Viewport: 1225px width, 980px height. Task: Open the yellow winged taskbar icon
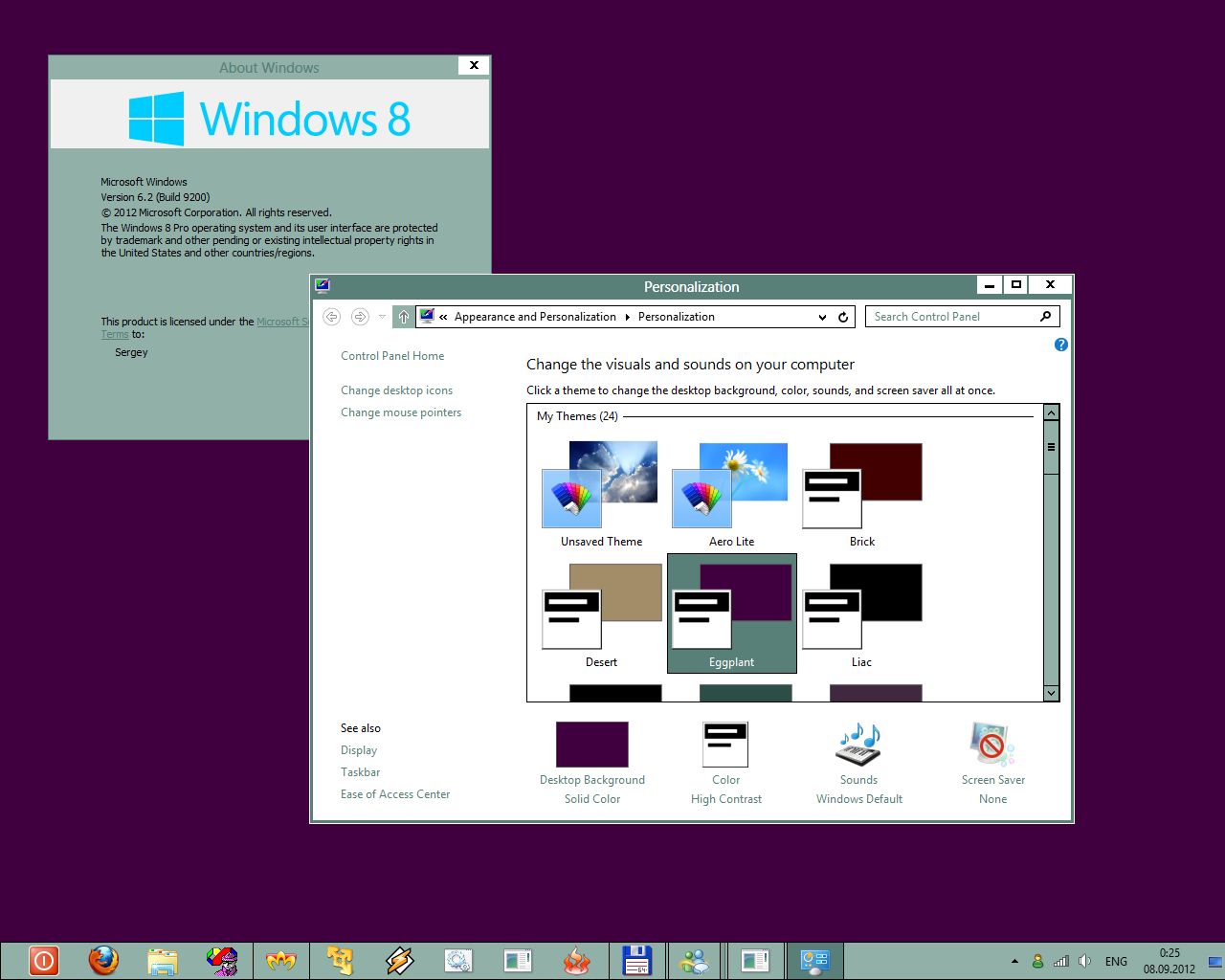[x=281, y=960]
